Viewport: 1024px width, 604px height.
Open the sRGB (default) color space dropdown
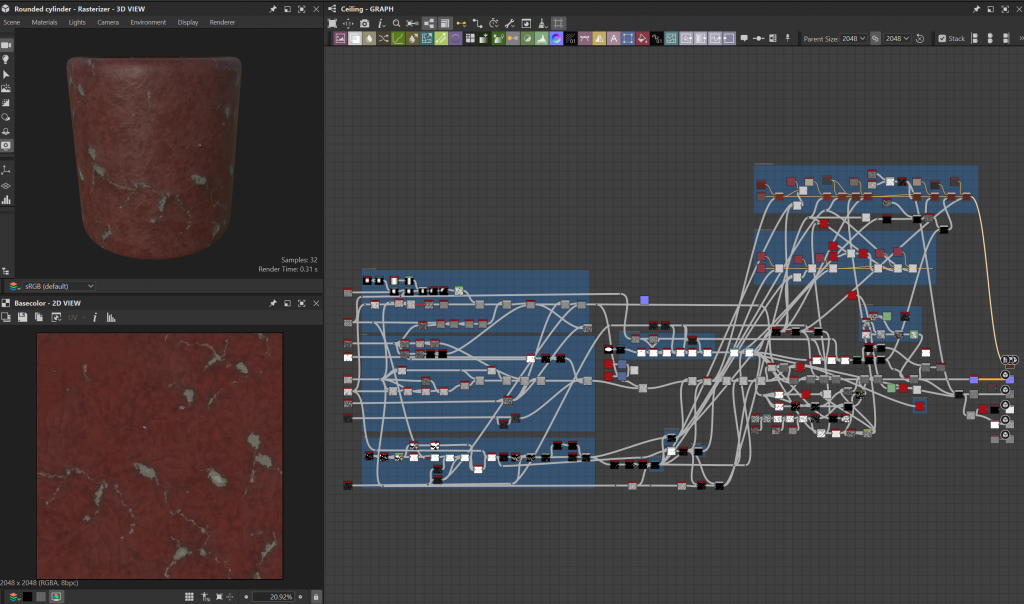tap(58, 286)
